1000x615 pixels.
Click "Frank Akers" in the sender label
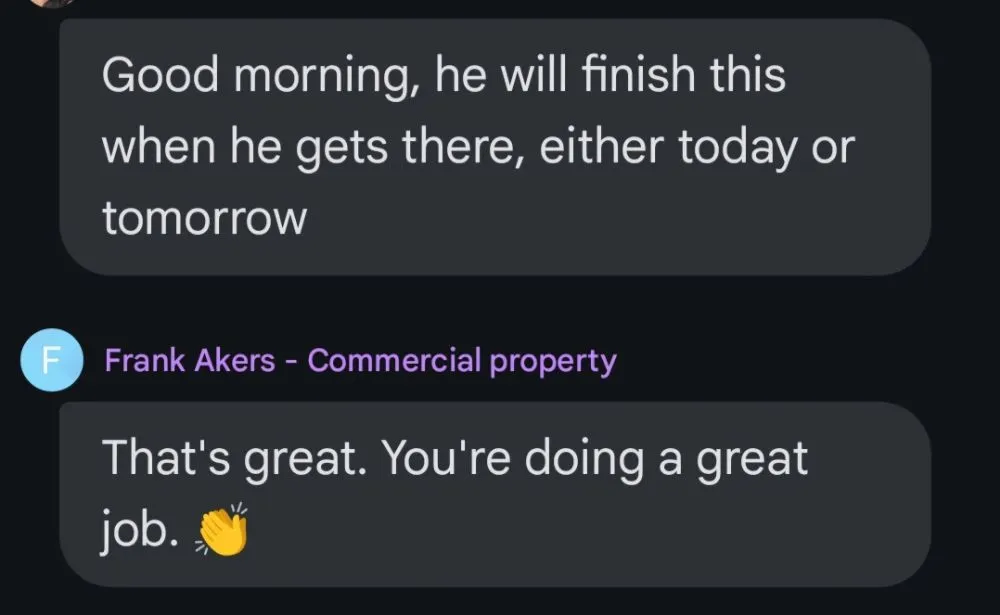190,360
